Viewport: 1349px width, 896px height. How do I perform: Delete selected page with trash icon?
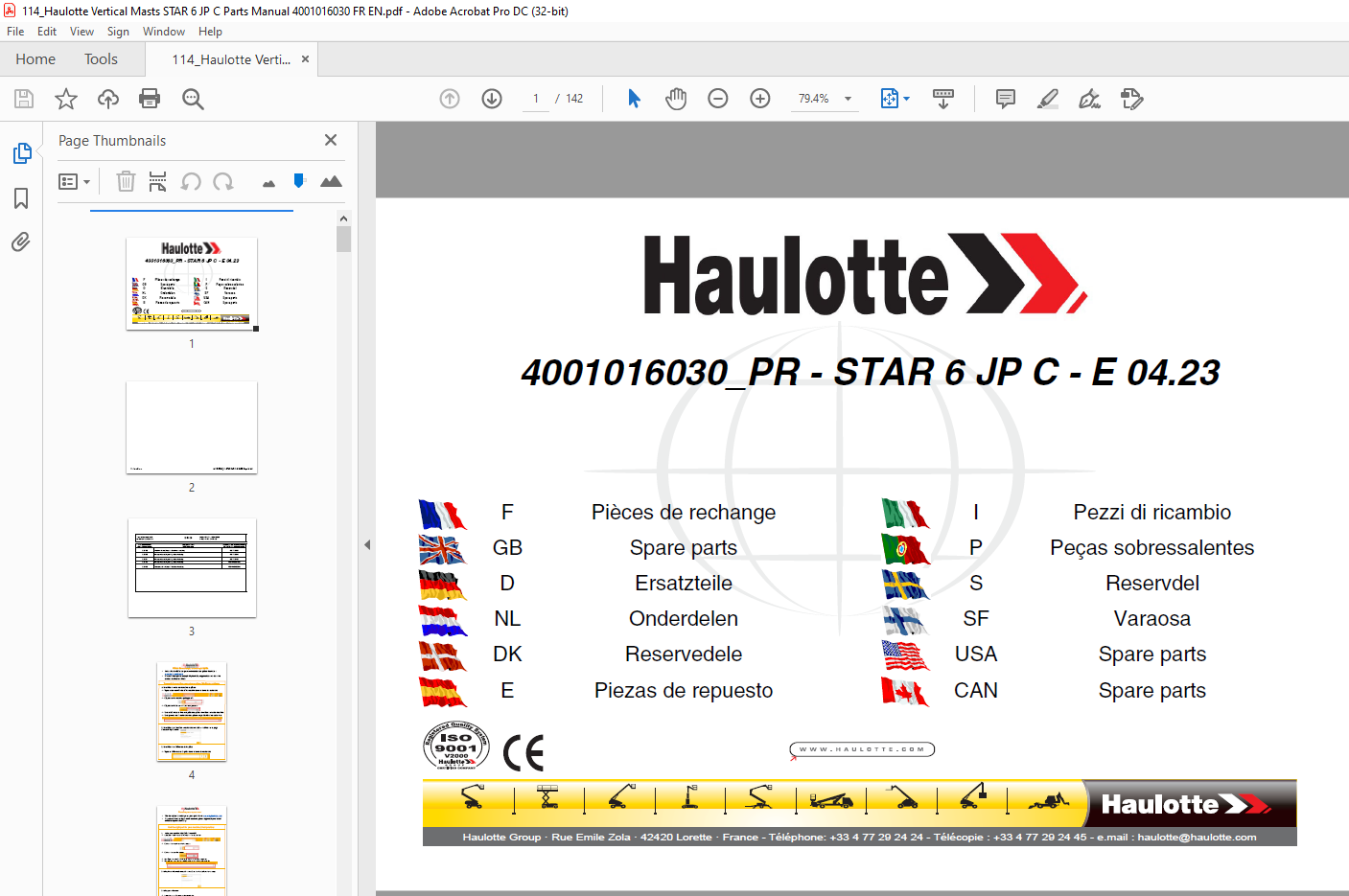click(x=126, y=181)
